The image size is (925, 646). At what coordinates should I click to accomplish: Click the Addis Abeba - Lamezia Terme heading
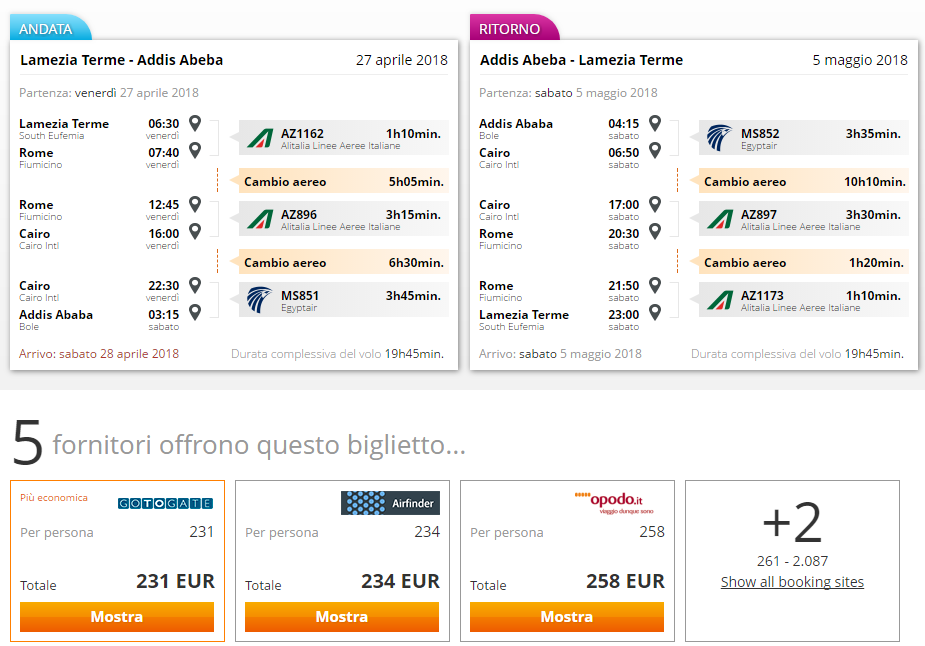[x=582, y=60]
